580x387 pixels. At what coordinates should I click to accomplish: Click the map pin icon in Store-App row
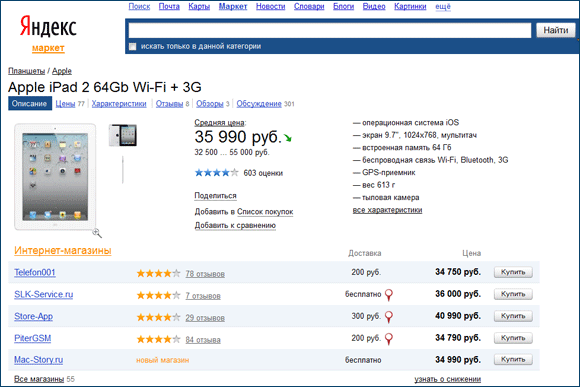389,317
